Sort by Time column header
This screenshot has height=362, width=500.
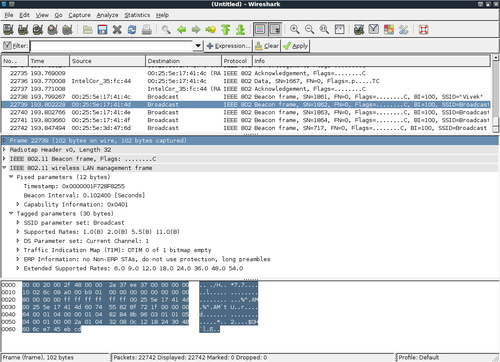pyautogui.click(x=49, y=61)
